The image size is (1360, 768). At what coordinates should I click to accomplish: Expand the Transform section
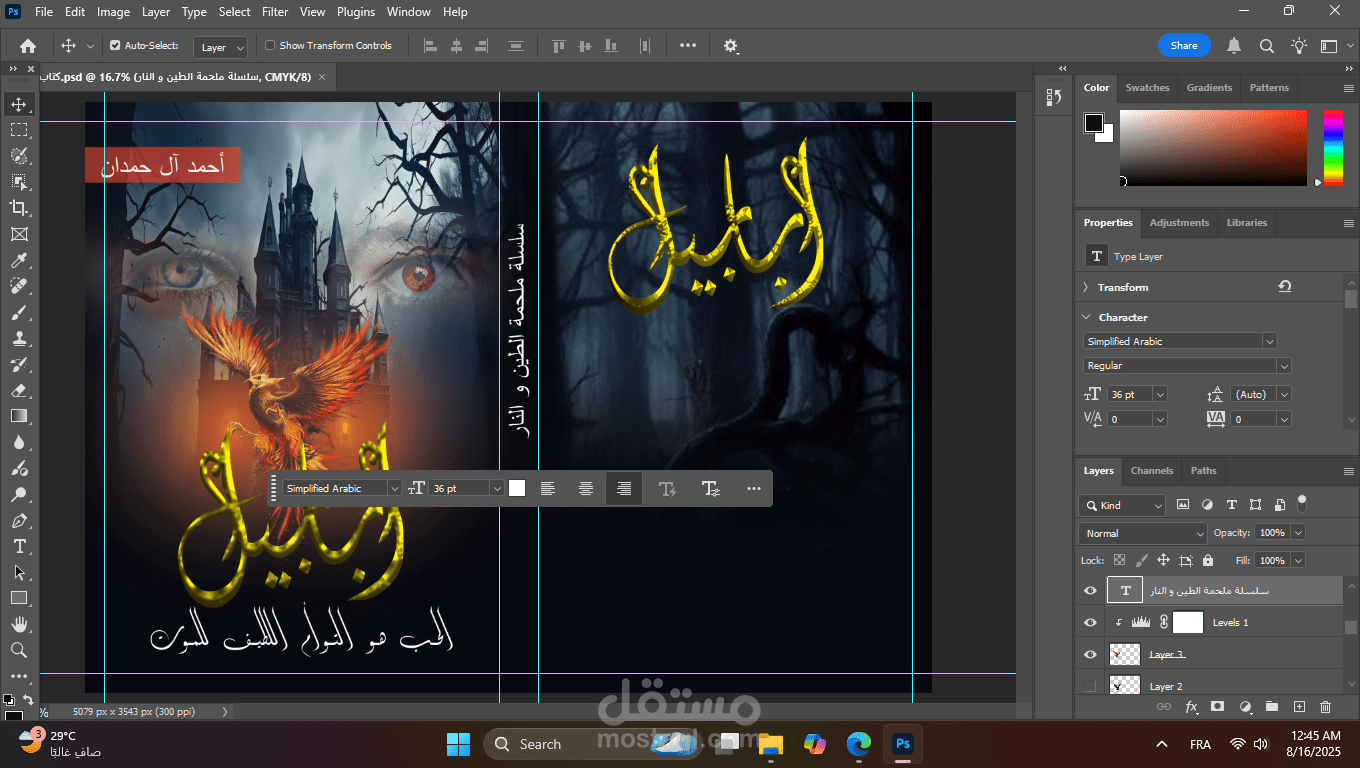click(x=1086, y=287)
